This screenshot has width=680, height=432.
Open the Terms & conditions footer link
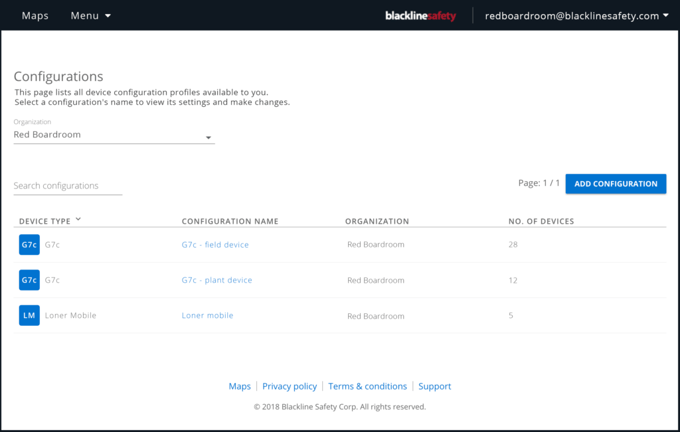tap(368, 386)
